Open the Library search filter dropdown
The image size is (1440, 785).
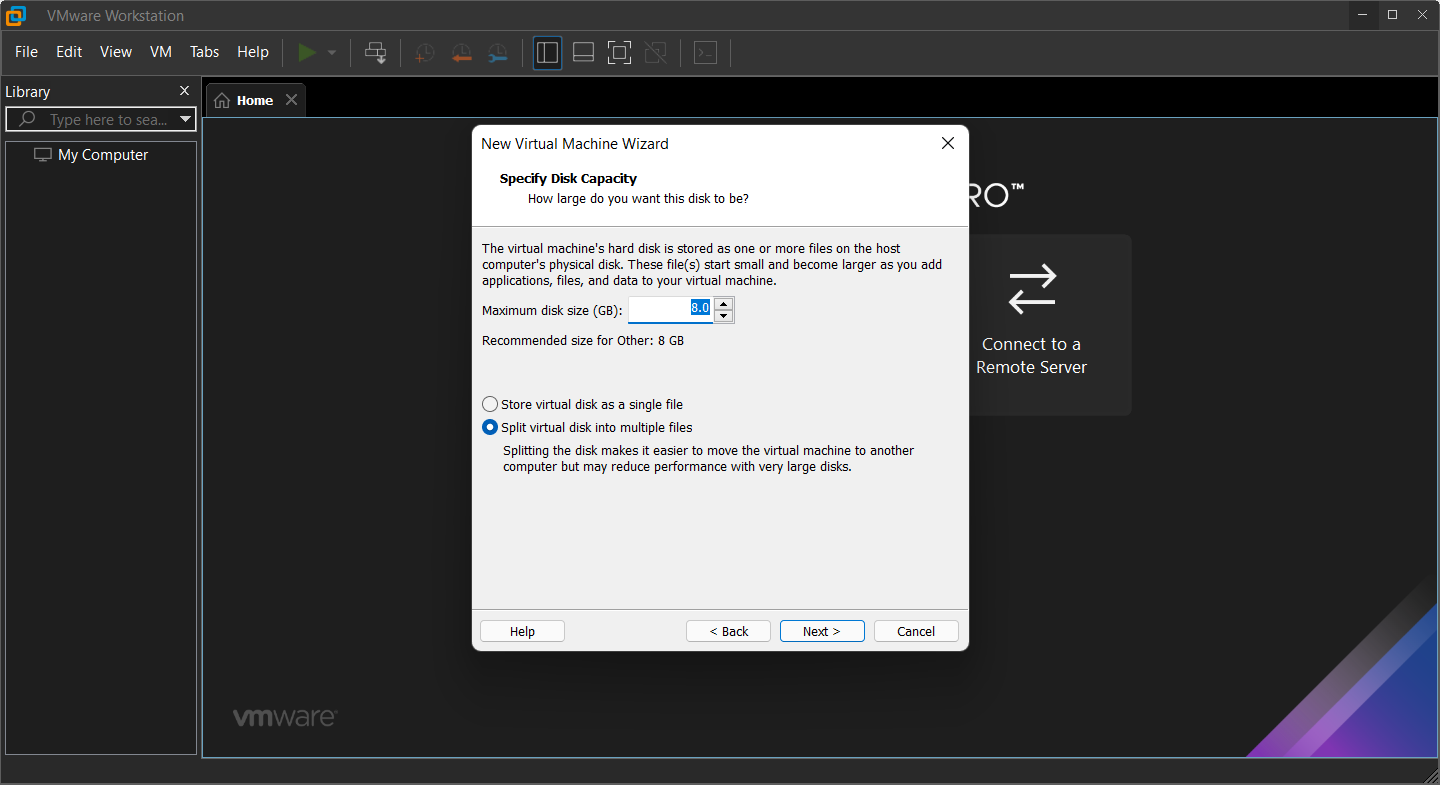[186, 119]
